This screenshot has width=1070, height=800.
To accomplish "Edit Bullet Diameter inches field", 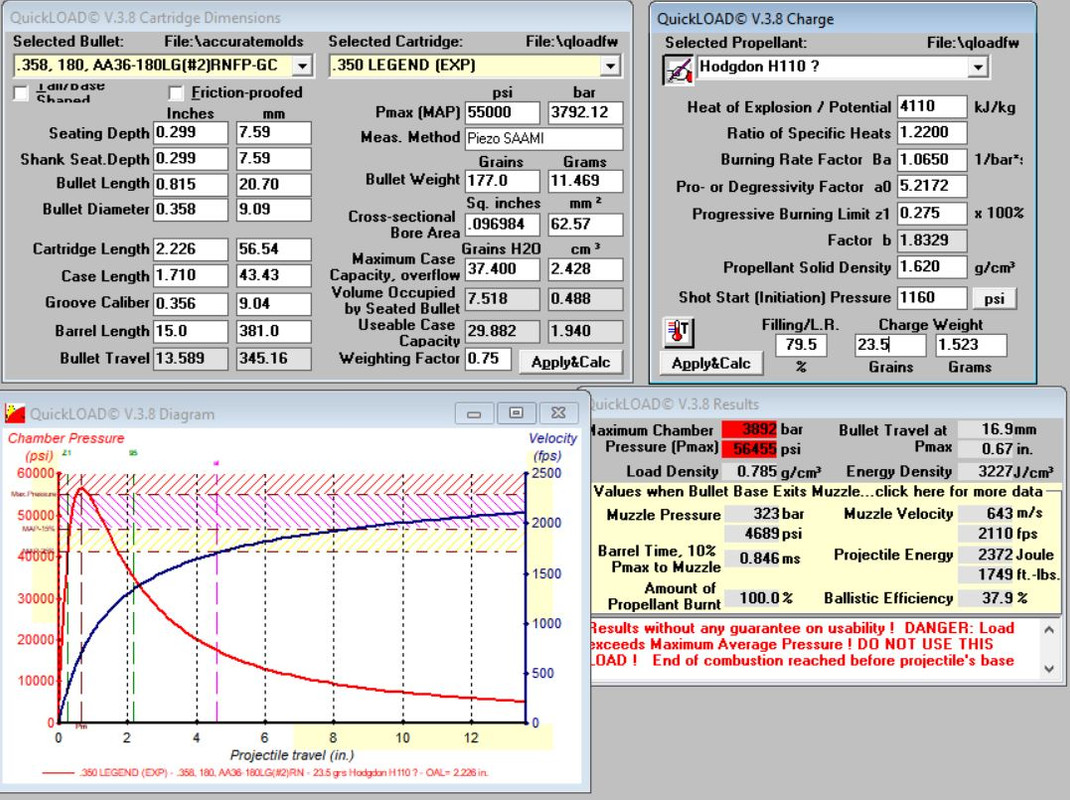I will pyautogui.click(x=190, y=210).
